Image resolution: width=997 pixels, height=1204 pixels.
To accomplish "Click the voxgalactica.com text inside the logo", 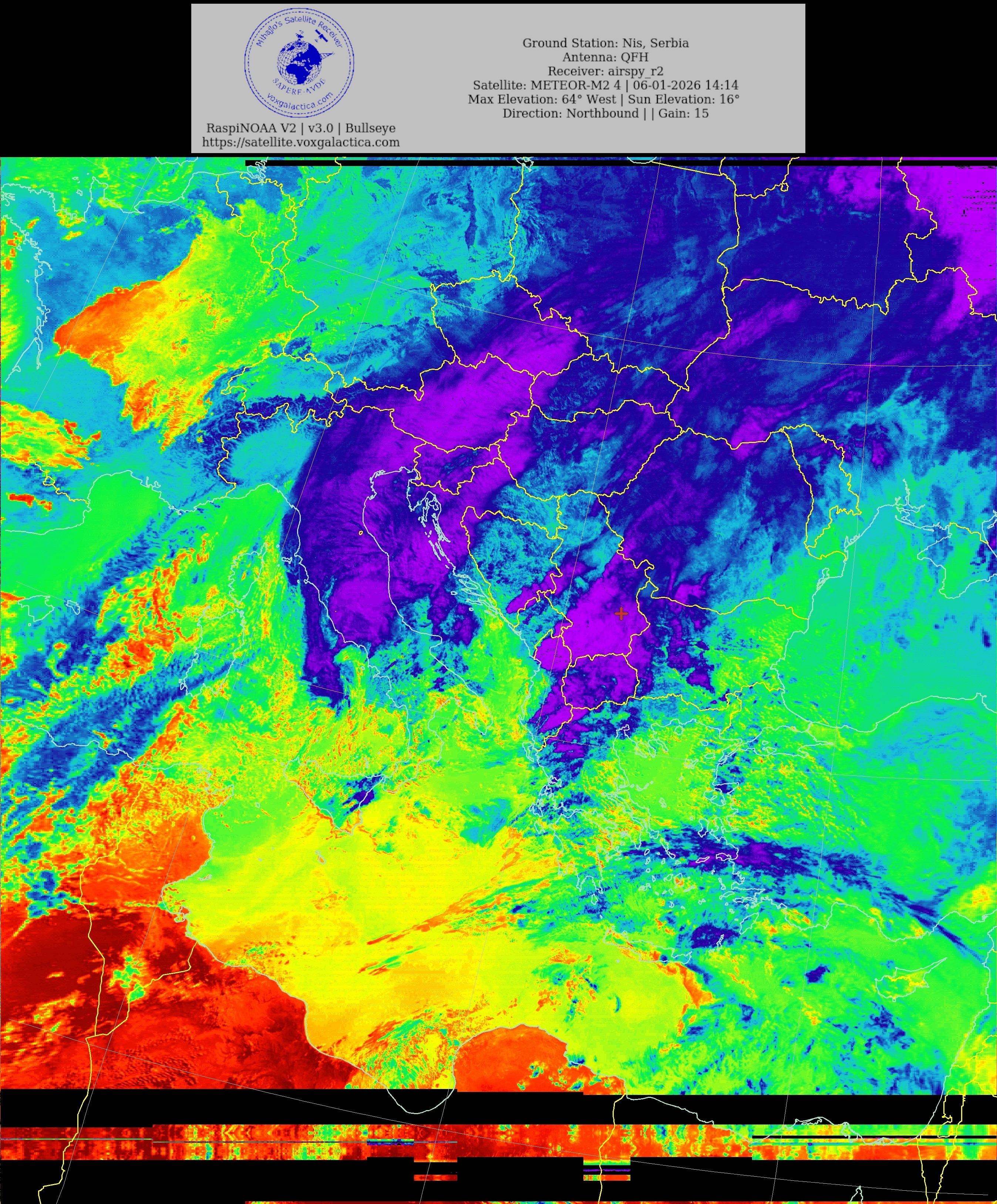I will click(x=300, y=103).
